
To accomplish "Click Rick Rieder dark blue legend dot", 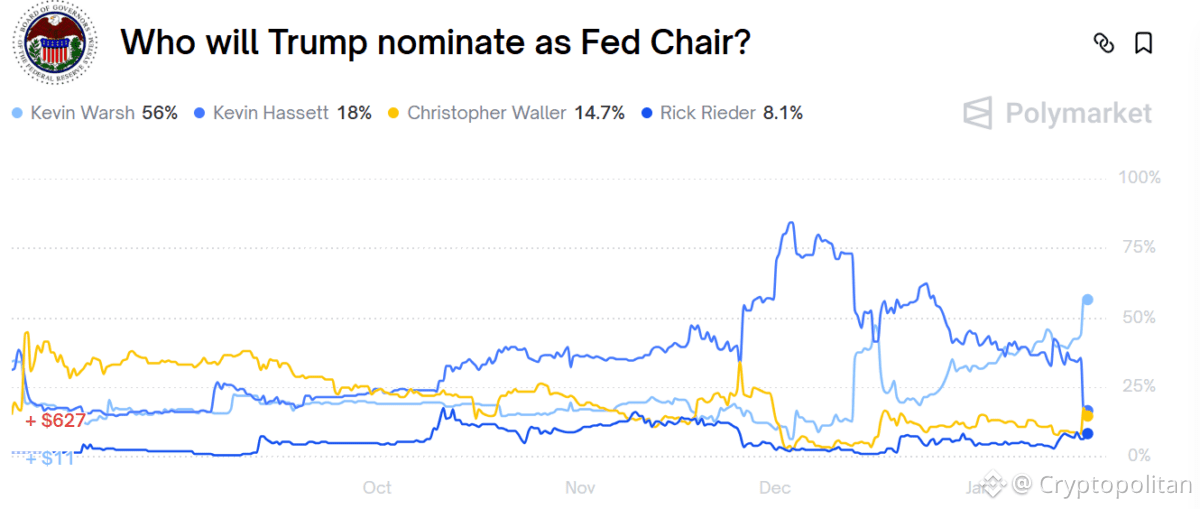I will (647, 113).
